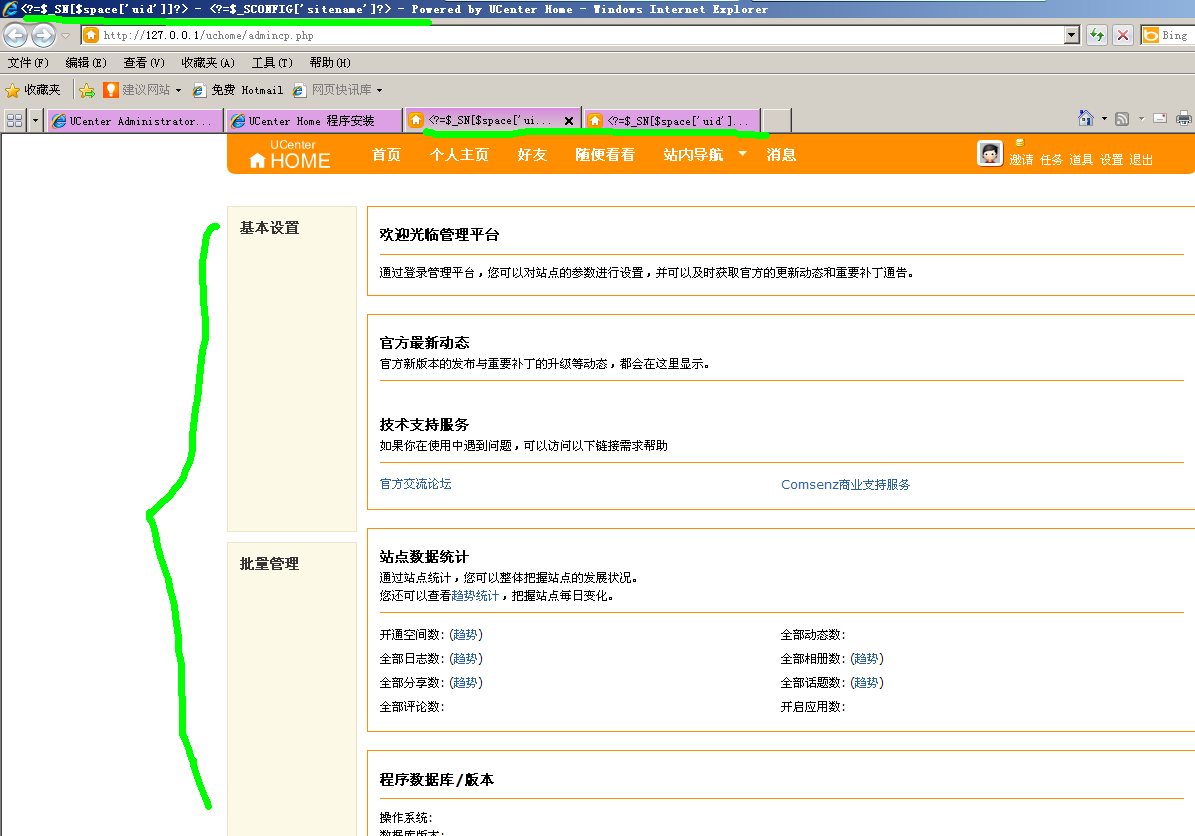Click the address bar URL field

[572, 35]
